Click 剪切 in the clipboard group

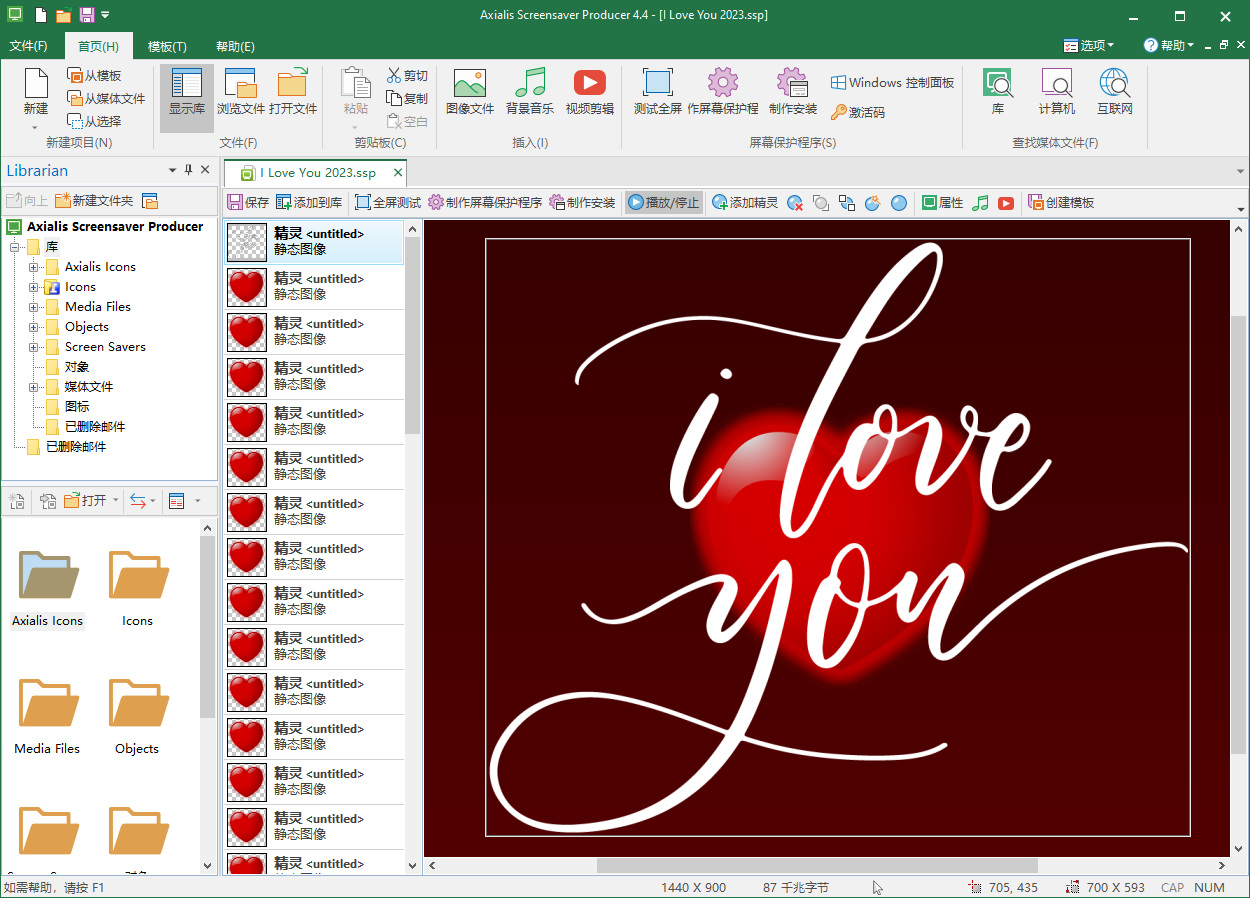pos(407,75)
